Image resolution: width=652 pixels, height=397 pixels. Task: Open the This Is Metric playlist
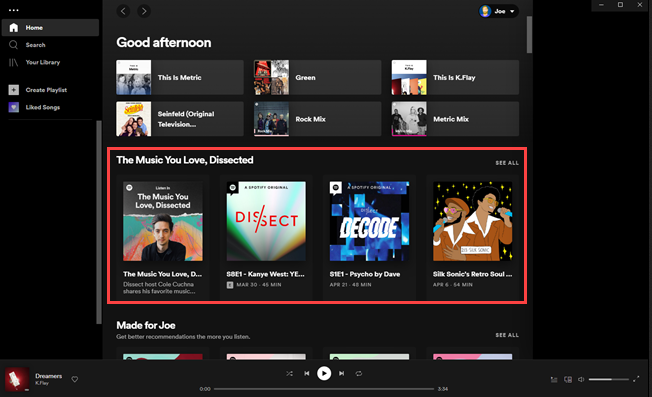point(180,77)
